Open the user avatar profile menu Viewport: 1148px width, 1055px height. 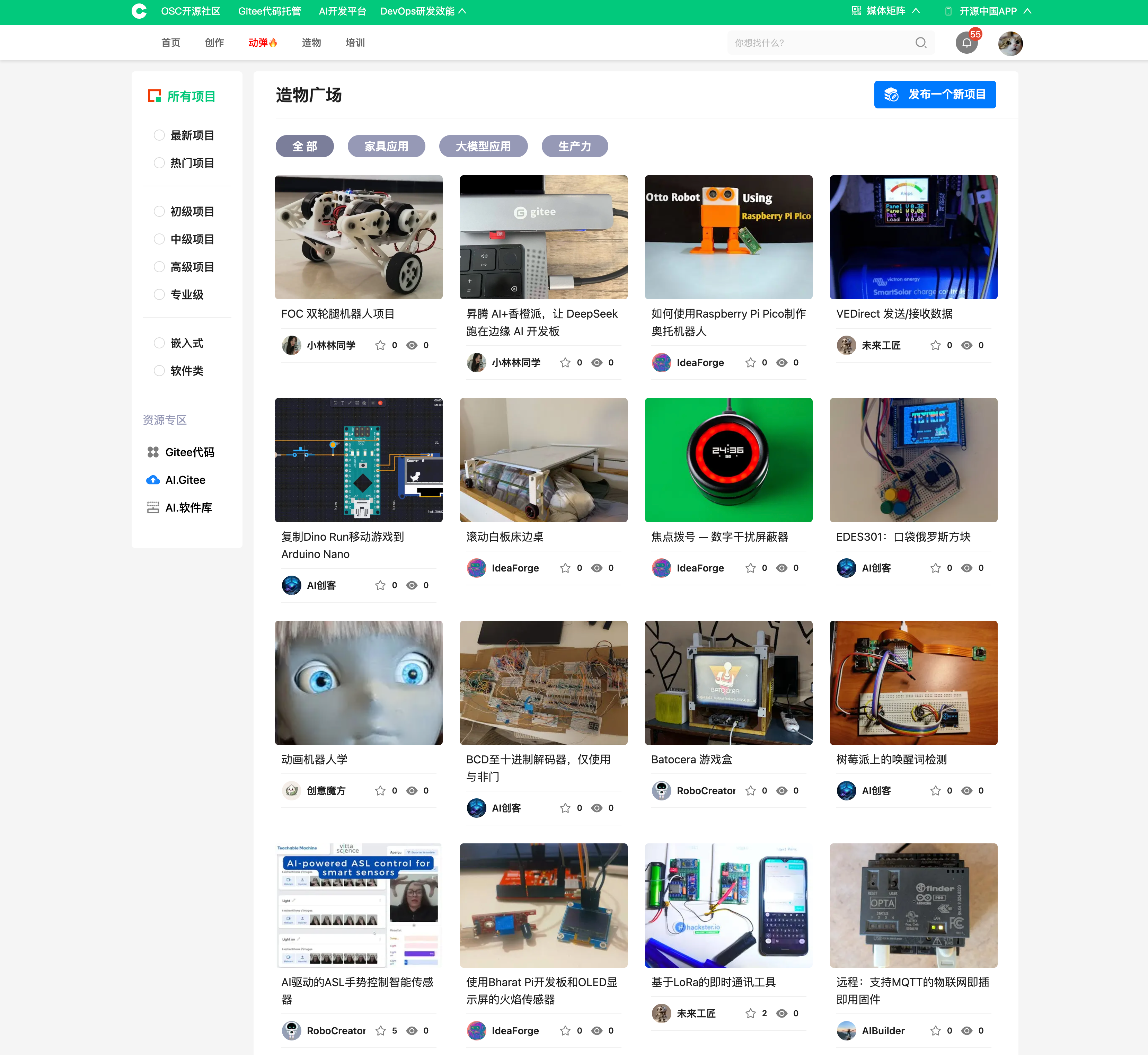pos(1010,43)
